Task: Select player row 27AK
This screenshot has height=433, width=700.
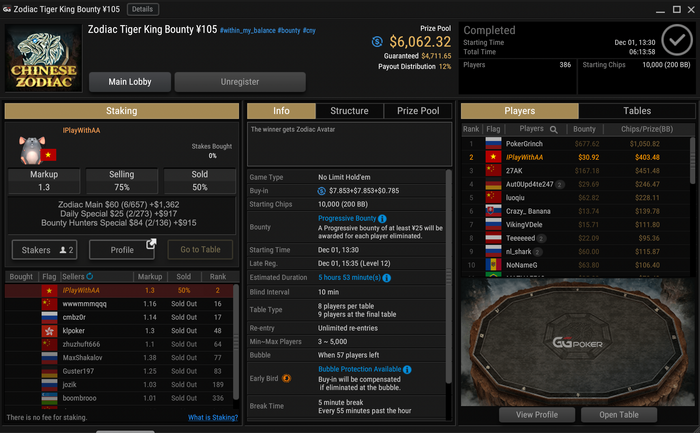Action: 575,171
